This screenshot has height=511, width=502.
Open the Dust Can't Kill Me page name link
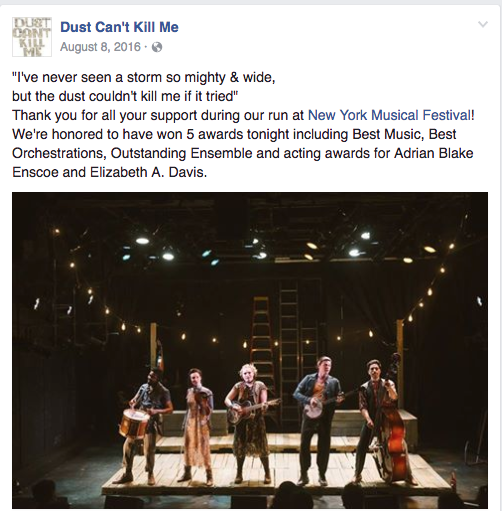point(119,27)
